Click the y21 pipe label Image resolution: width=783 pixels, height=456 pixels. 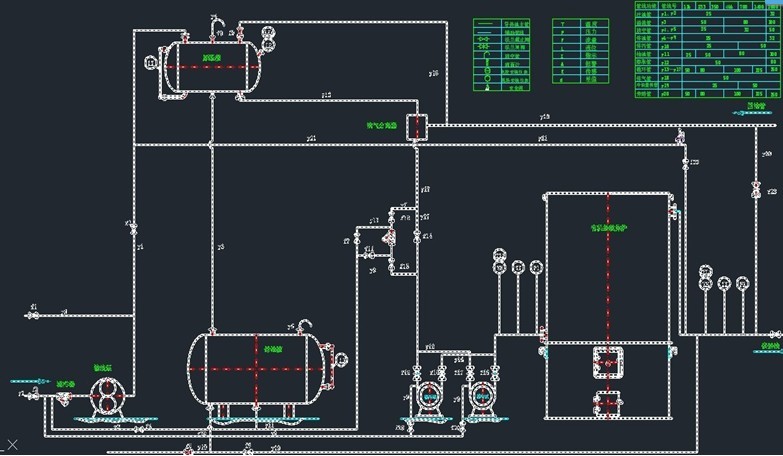pos(312,138)
